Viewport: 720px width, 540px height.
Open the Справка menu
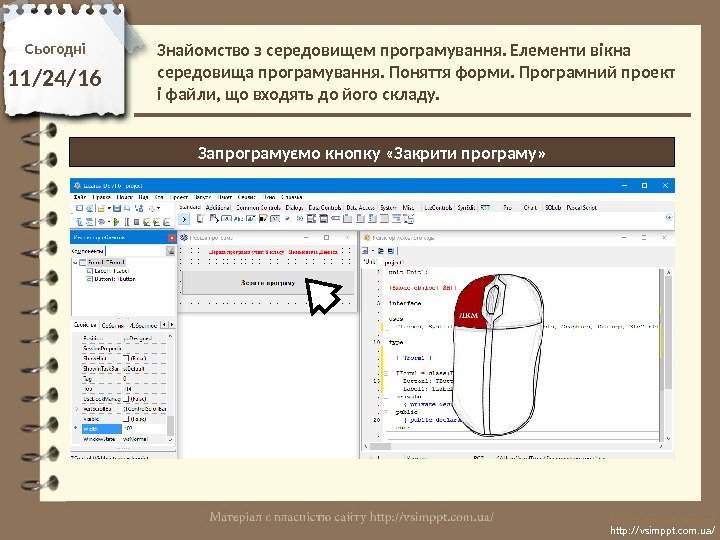292,197
